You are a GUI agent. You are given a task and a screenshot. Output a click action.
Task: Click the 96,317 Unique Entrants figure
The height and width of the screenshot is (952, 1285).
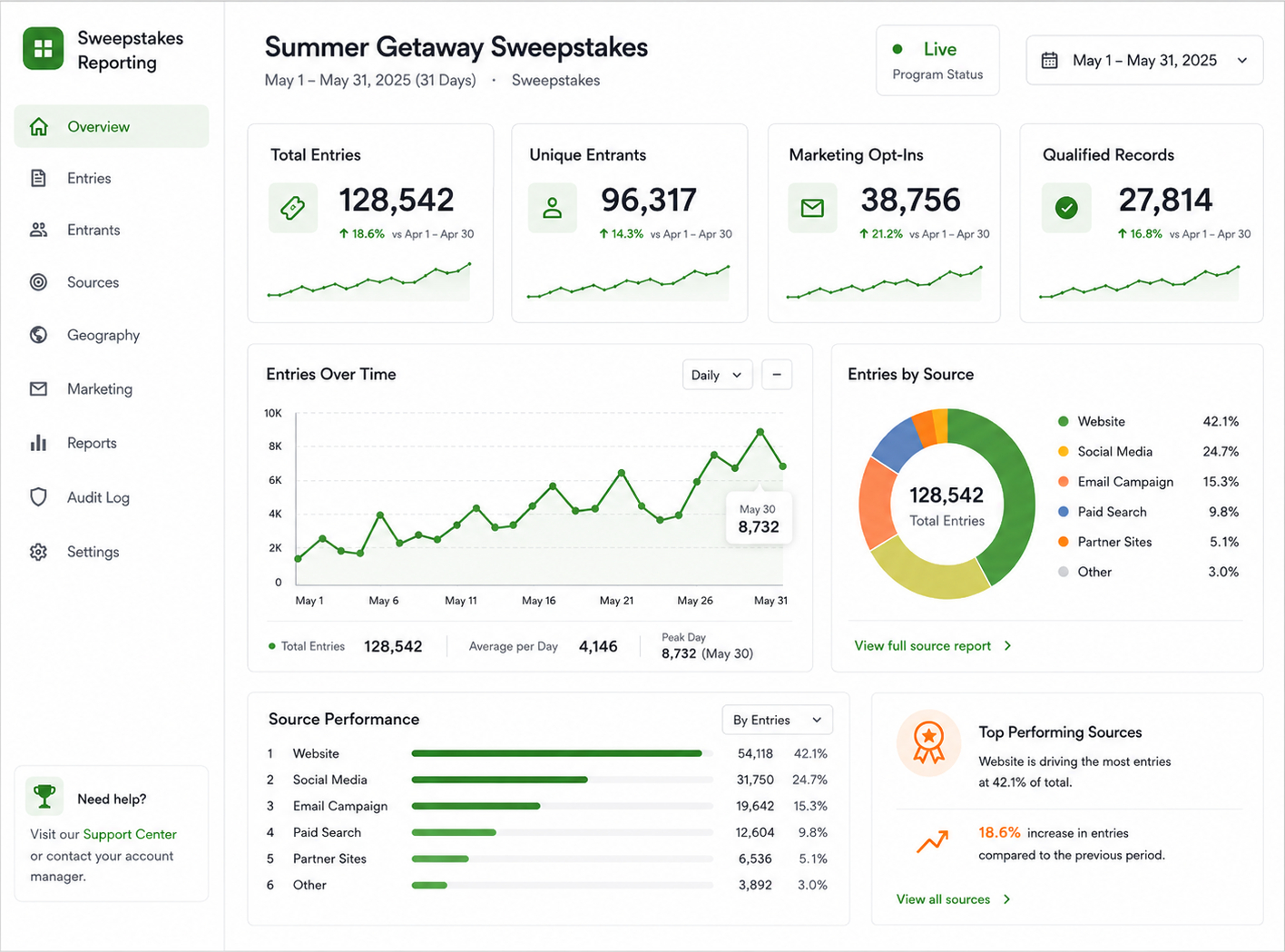point(649,200)
